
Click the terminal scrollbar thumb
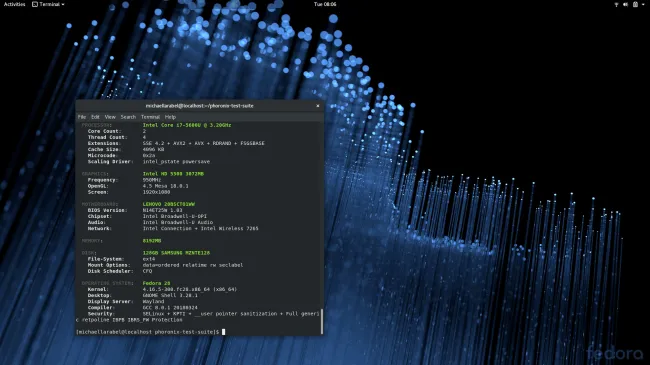click(322, 321)
